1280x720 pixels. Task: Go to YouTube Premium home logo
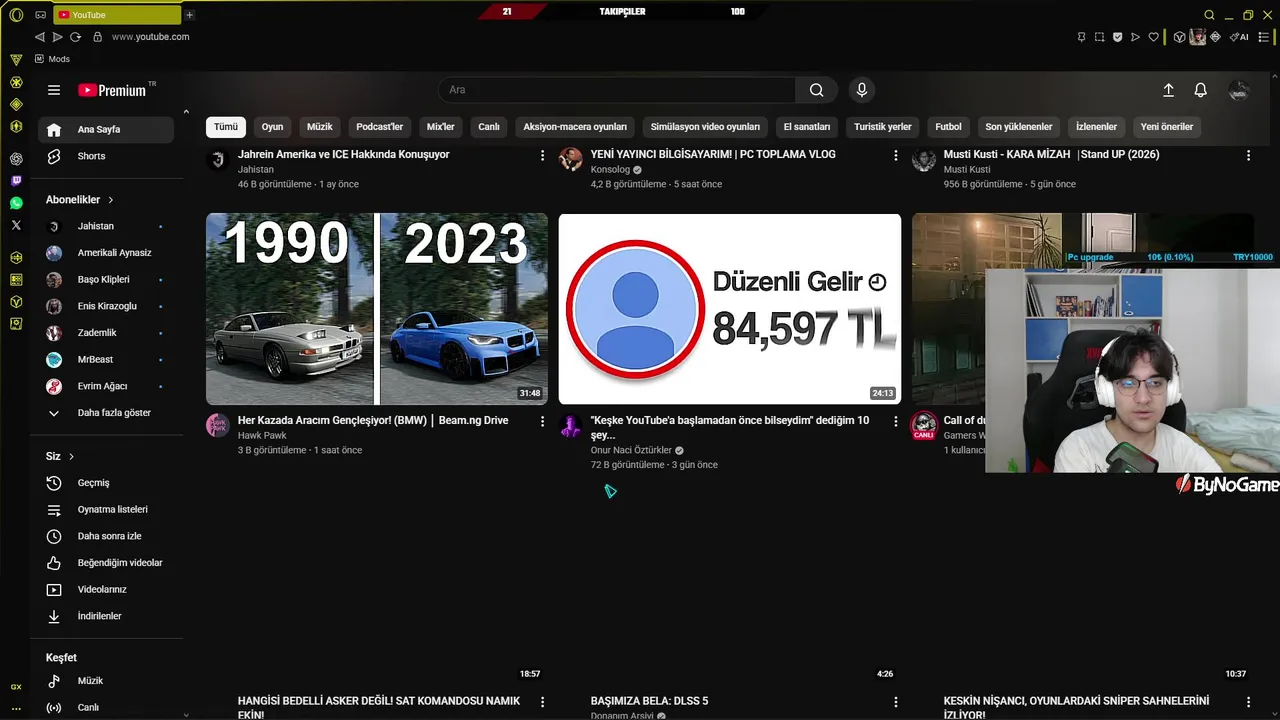(x=112, y=90)
